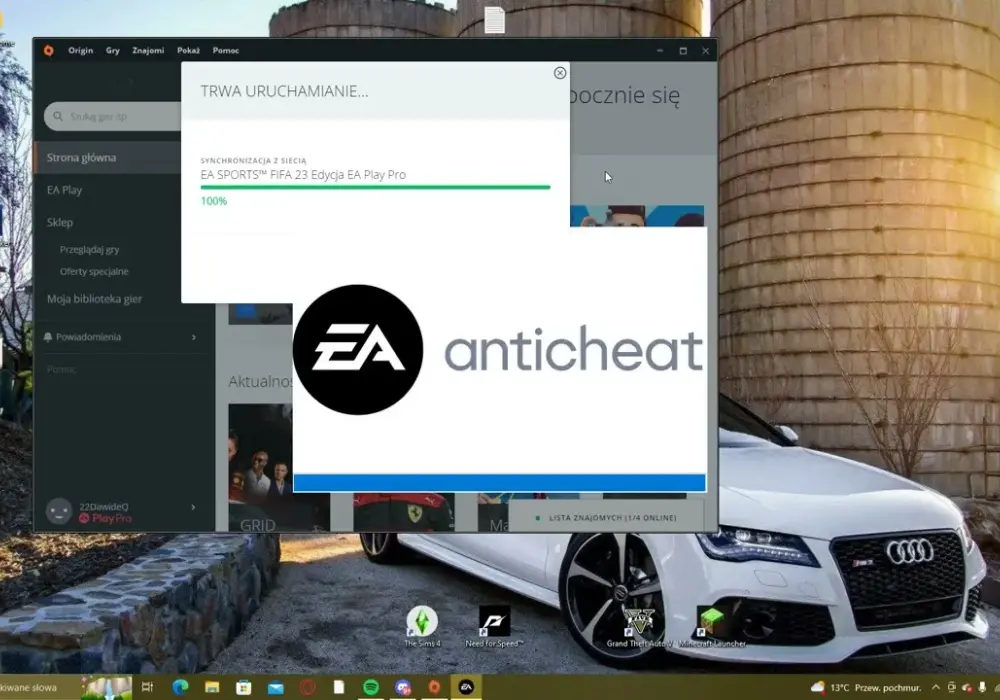Expand the Powiadomienia notifications panel
1000x700 pixels.
point(121,337)
